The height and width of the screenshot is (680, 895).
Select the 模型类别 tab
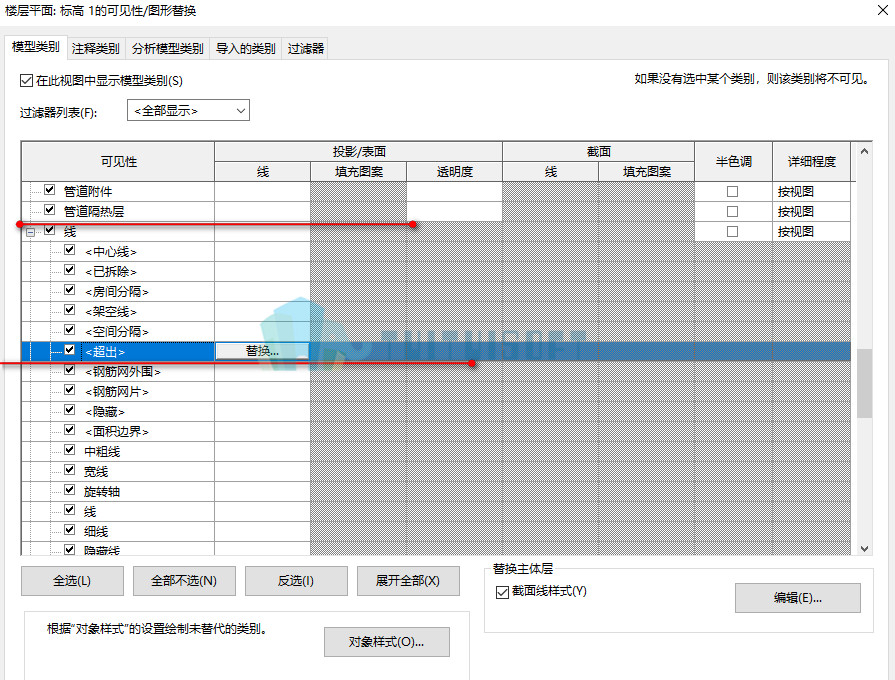(x=35, y=47)
